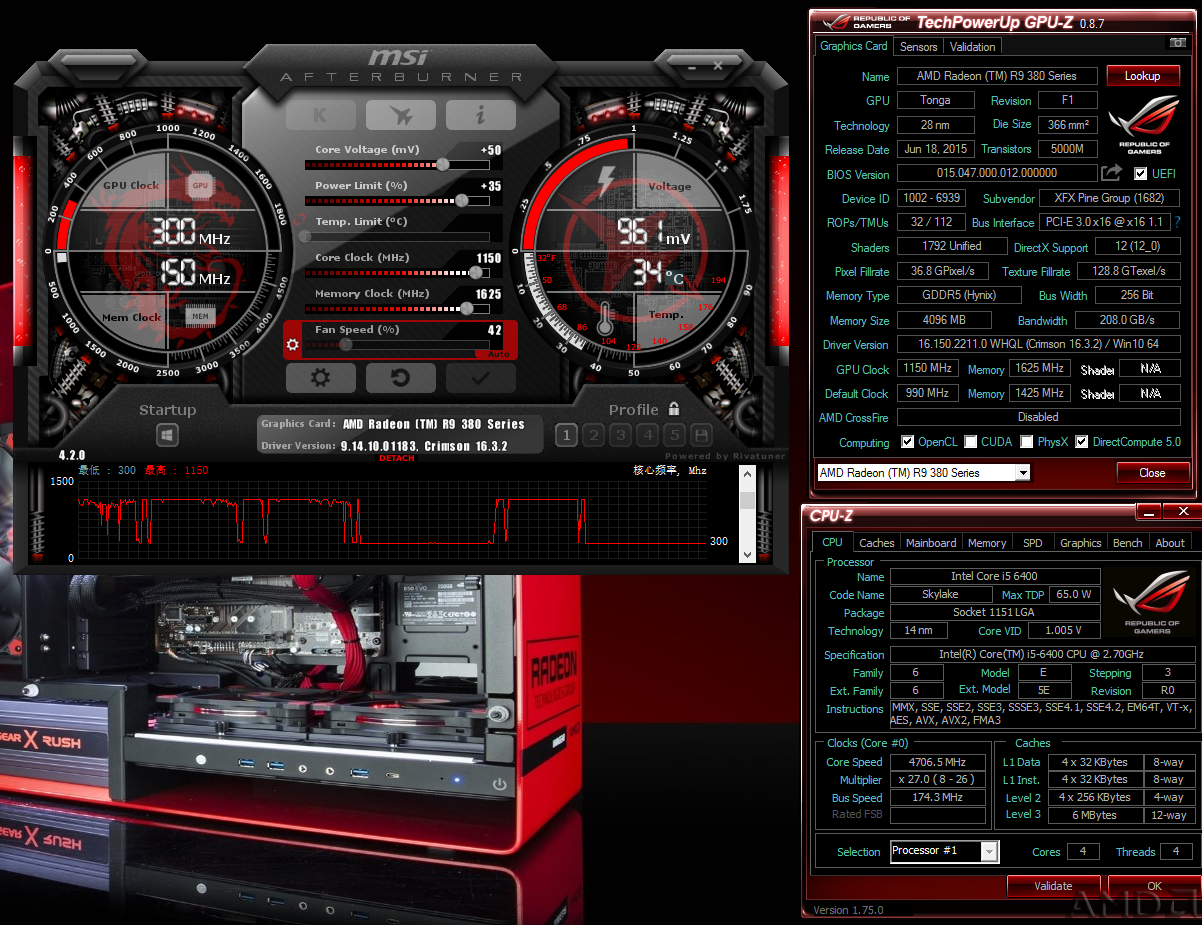Minimize the CPU-Z window

point(1150,512)
